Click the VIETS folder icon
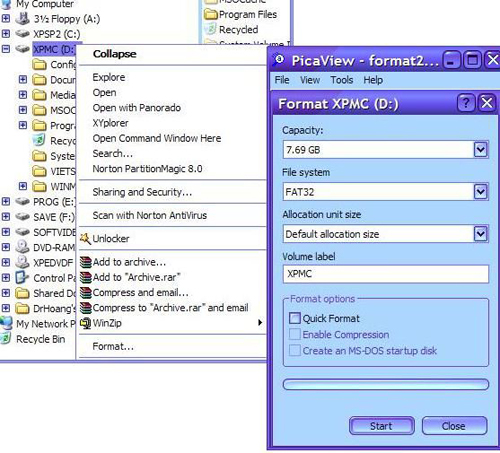The width and height of the screenshot is (500, 453). 39,171
